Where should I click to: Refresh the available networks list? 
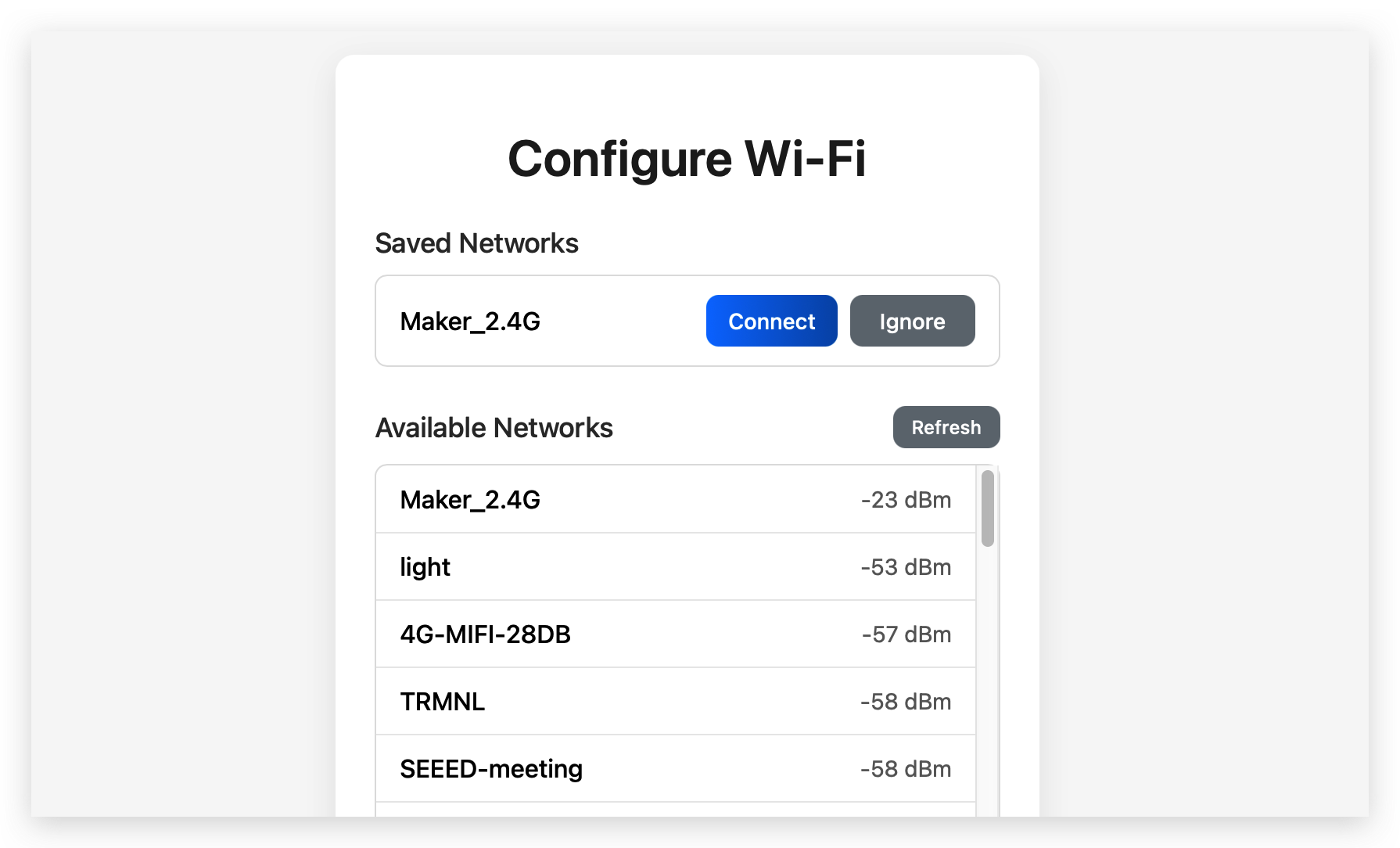946,427
